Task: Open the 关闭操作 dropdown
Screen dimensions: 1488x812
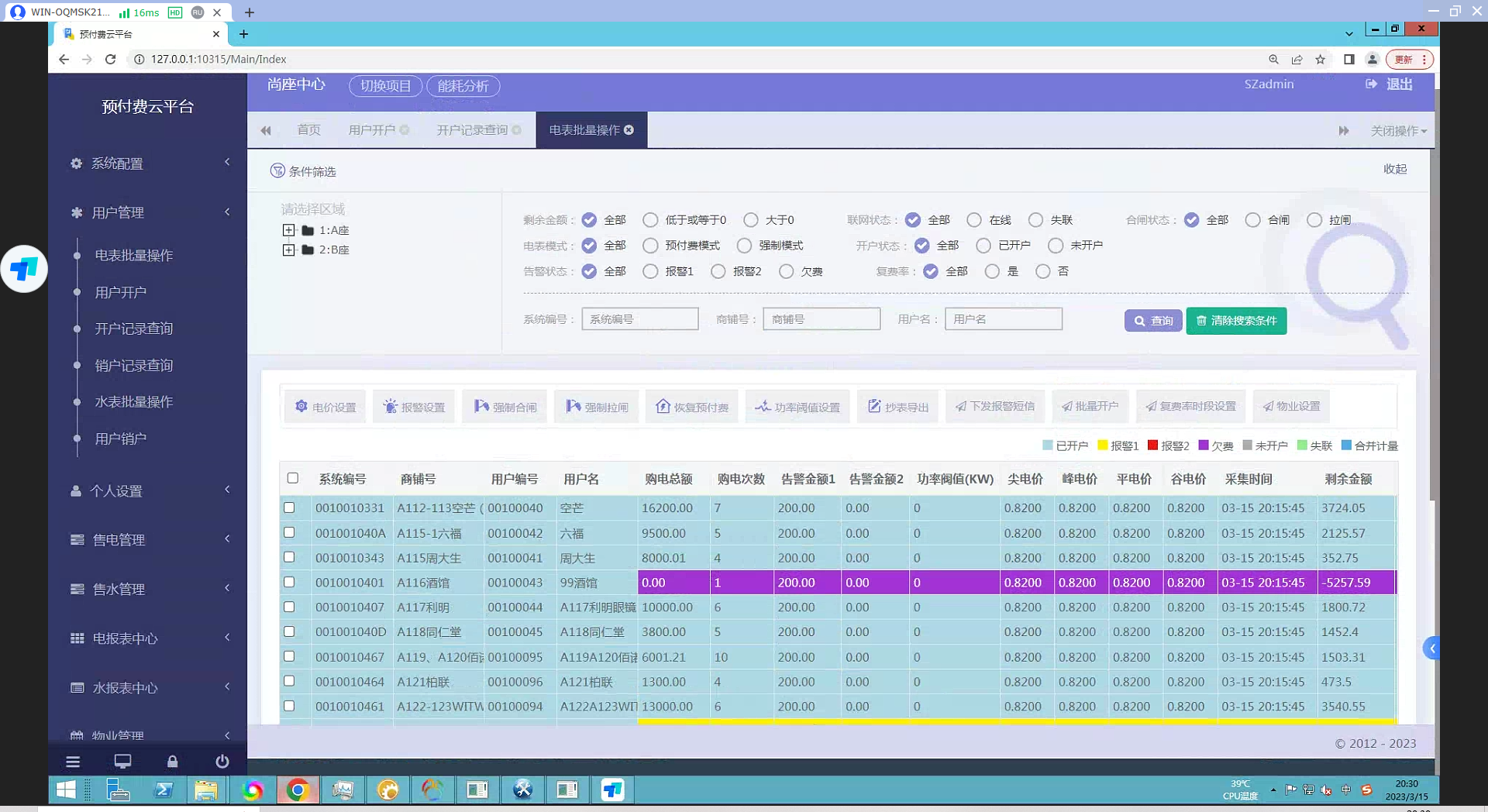Action: point(1397,131)
